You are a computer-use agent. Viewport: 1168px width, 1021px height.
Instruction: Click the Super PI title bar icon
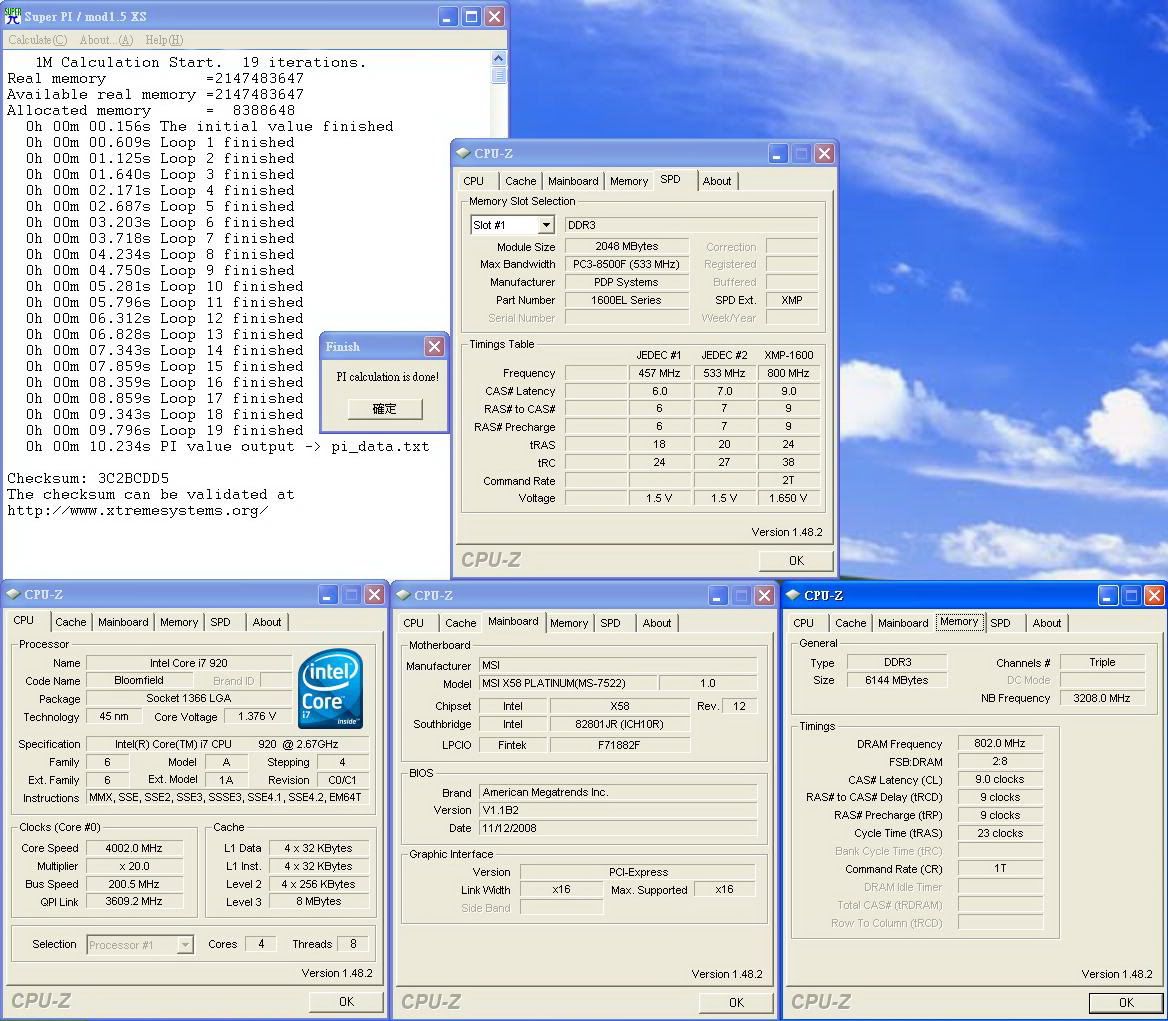[13, 16]
